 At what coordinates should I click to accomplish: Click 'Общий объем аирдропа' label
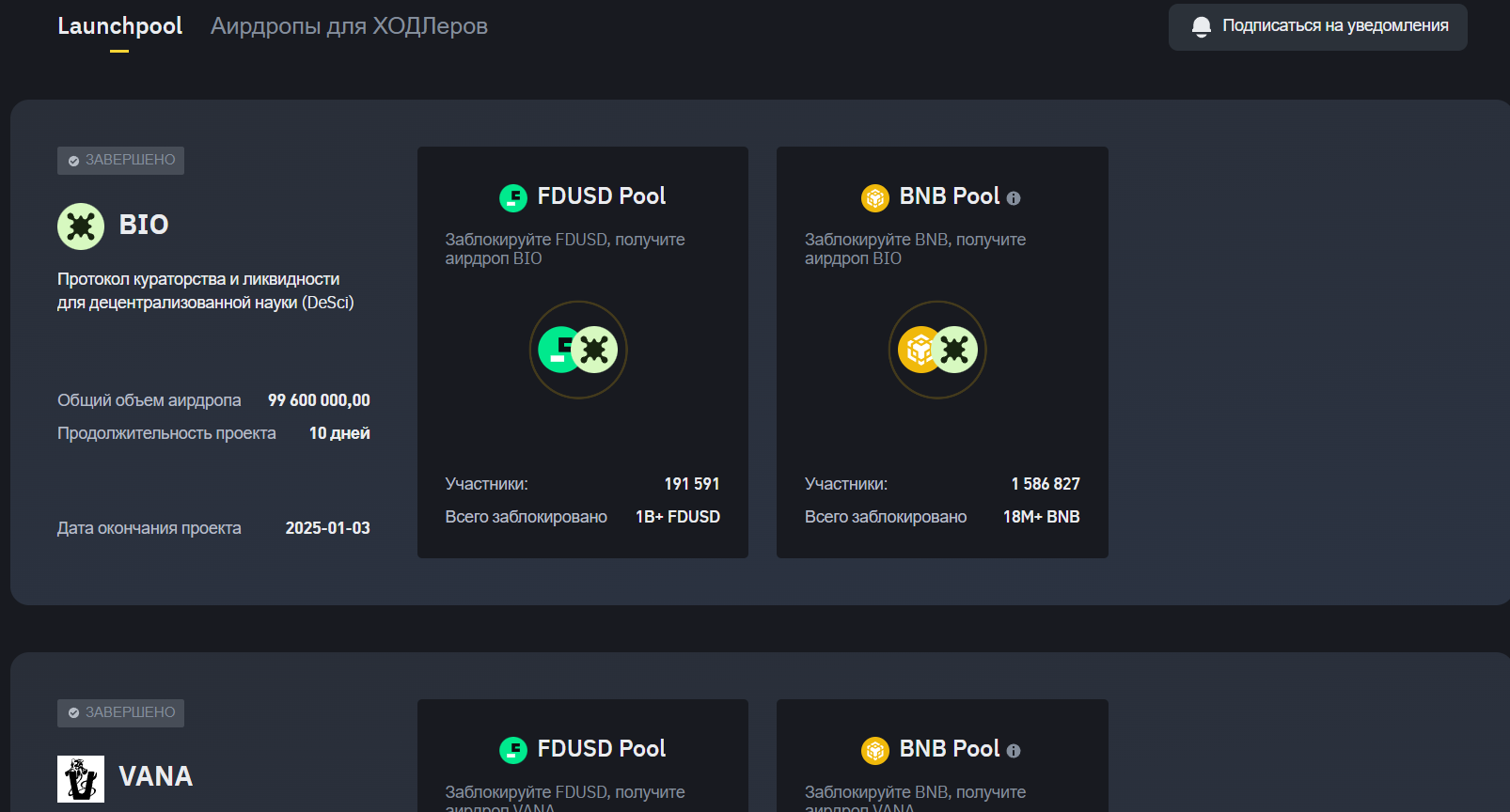click(x=149, y=400)
